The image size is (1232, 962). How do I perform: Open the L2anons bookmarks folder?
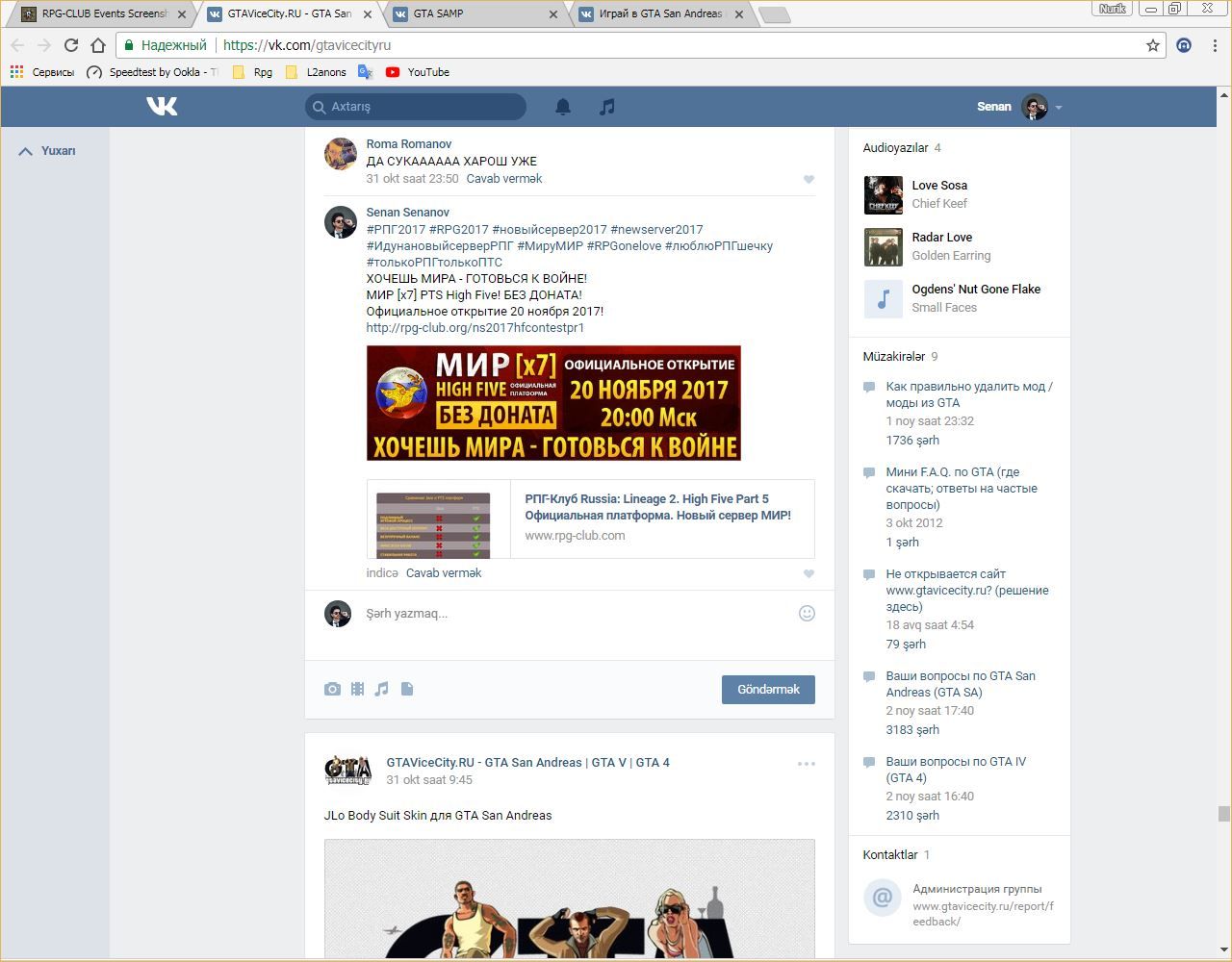coord(316,72)
